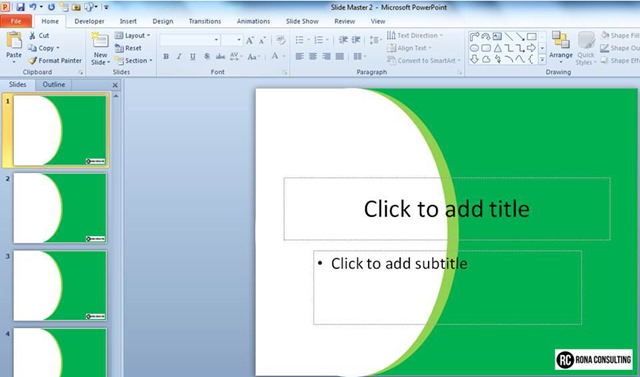Viewport: 640px width, 377px height.
Task: Open the Design tab
Action: (x=163, y=21)
